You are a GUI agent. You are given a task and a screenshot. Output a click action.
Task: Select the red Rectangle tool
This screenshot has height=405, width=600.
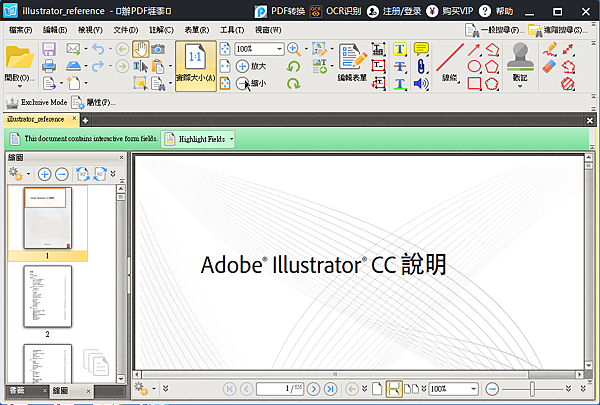474,83
